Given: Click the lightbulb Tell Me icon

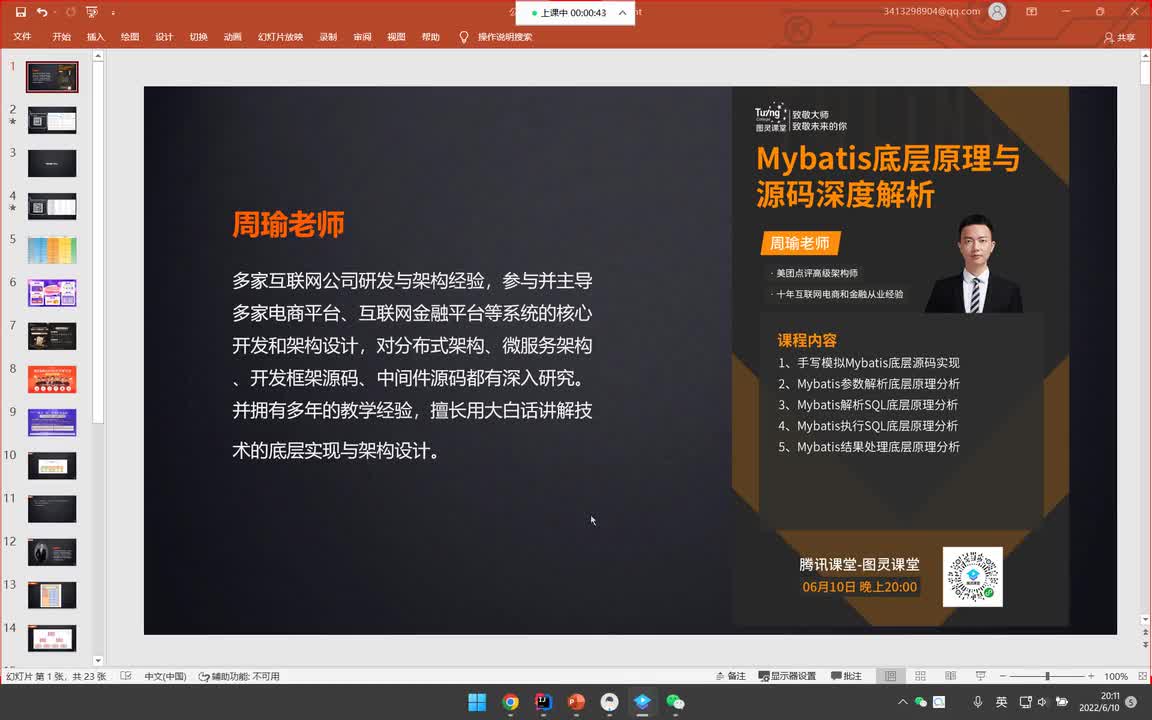Looking at the screenshot, I should 464,37.
